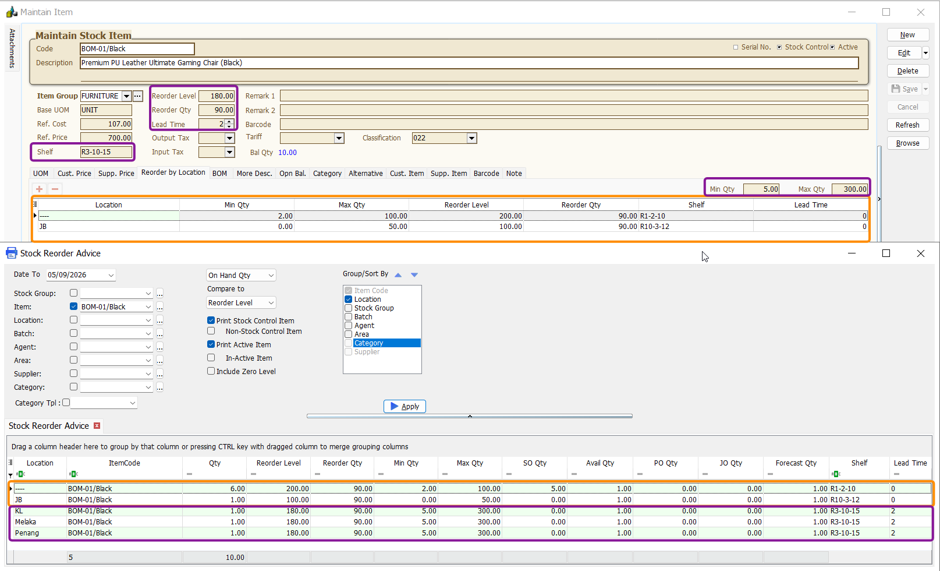The image size is (940, 571).
Task: Remove a row with the minus icon
Action: point(55,189)
